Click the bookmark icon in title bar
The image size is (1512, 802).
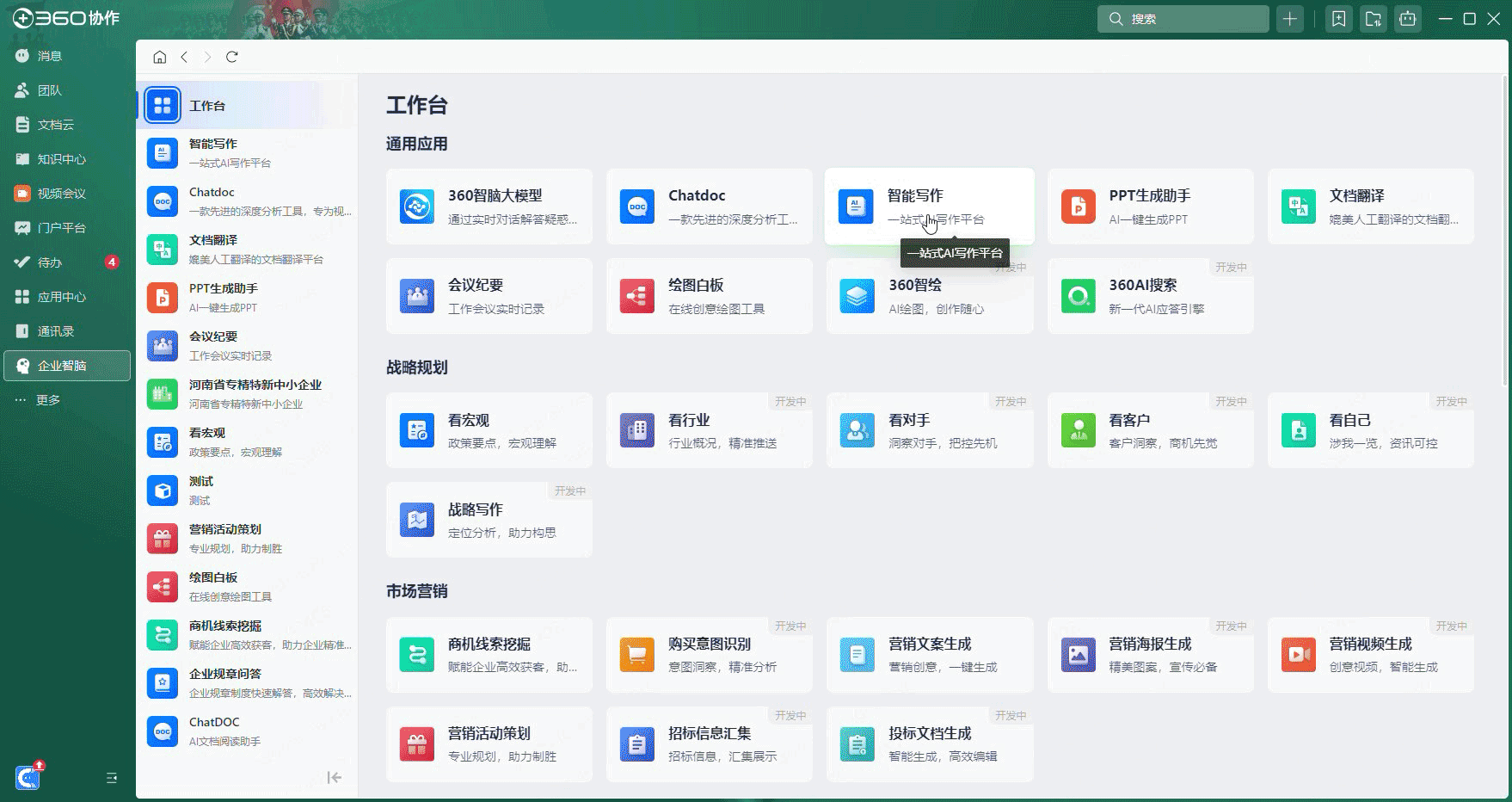(1338, 19)
